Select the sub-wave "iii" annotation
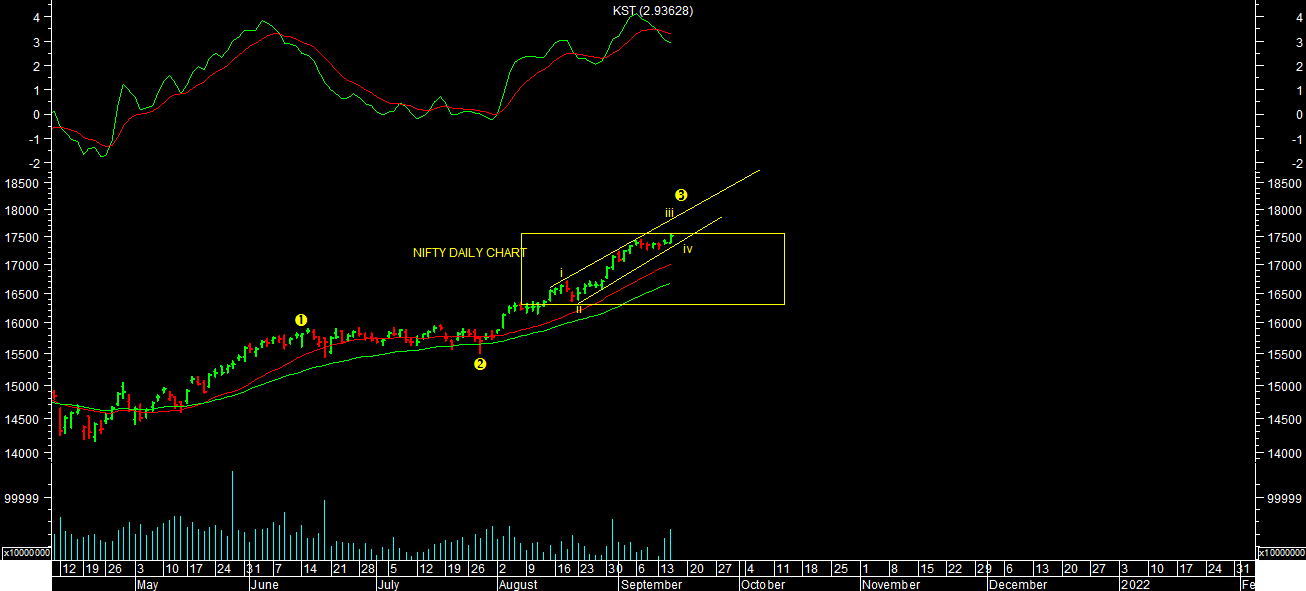The image size is (1306, 591). (669, 213)
